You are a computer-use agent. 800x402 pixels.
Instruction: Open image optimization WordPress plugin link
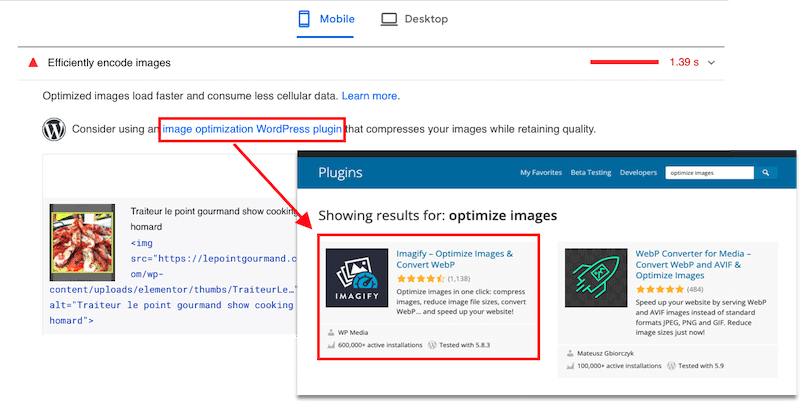[252, 130]
